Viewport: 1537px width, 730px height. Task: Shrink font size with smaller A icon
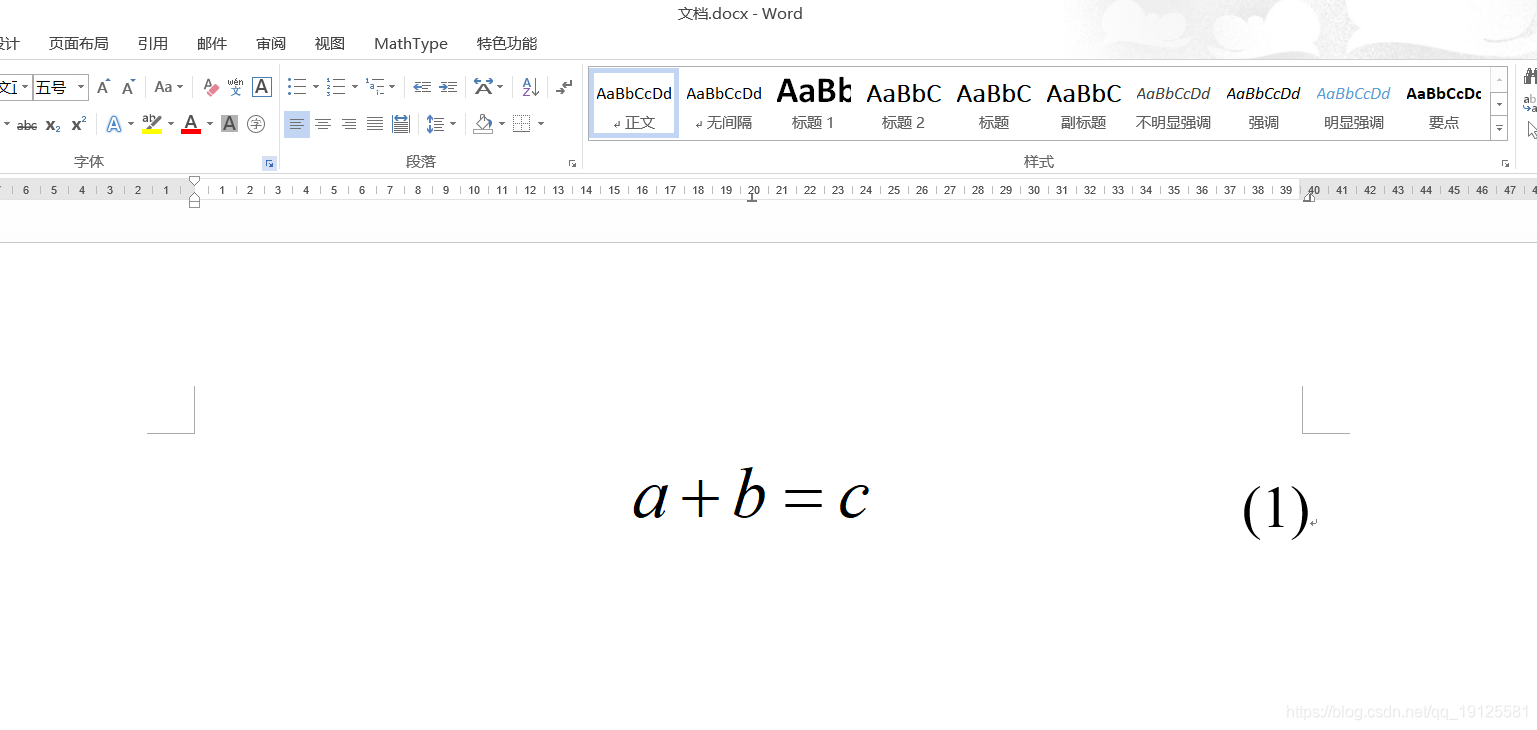click(x=128, y=87)
